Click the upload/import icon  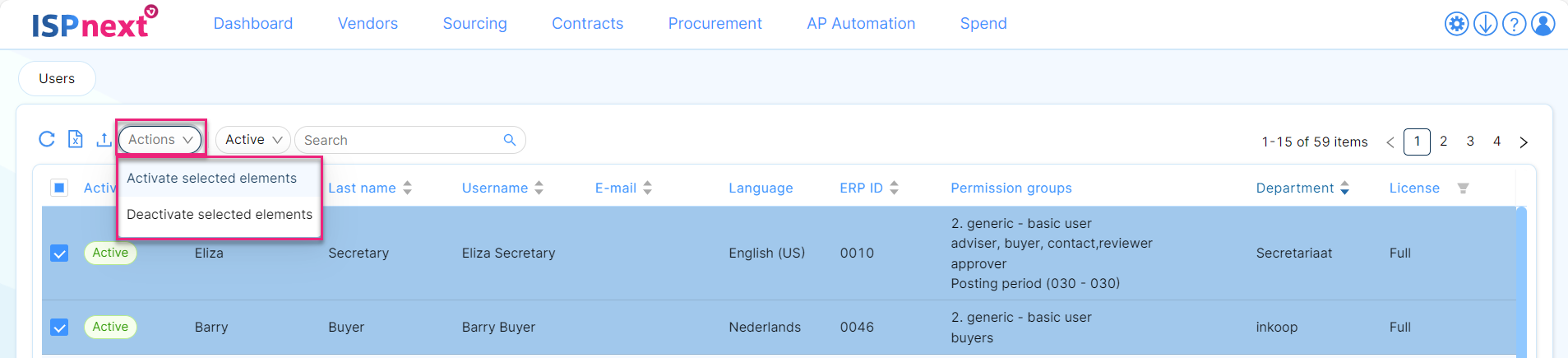[x=104, y=140]
